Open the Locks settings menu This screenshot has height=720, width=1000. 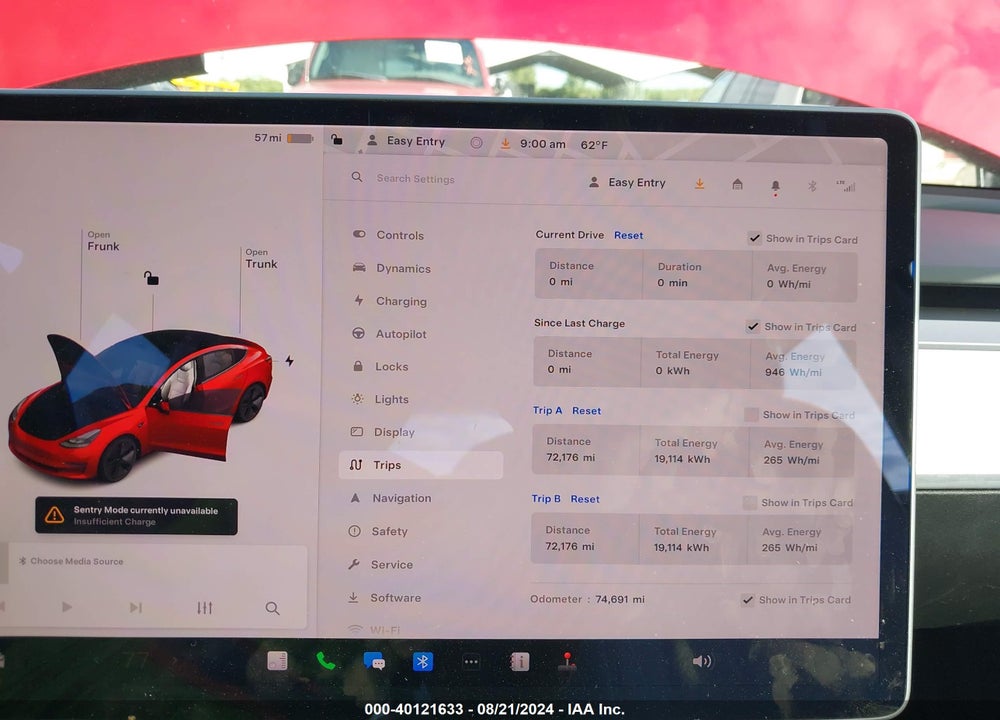pyautogui.click(x=380, y=366)
